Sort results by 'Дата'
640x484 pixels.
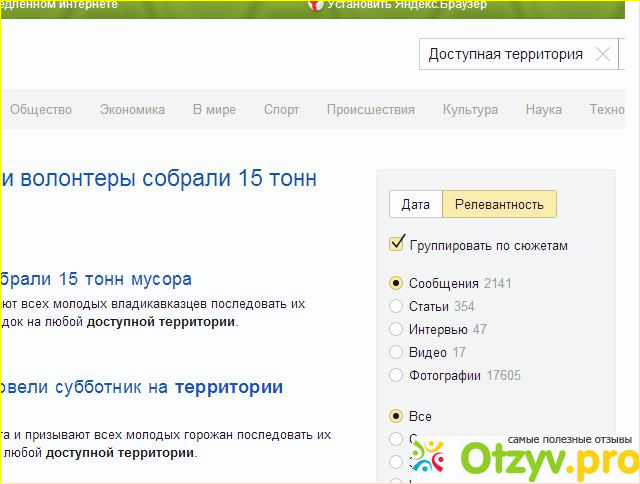click(415, 205)
